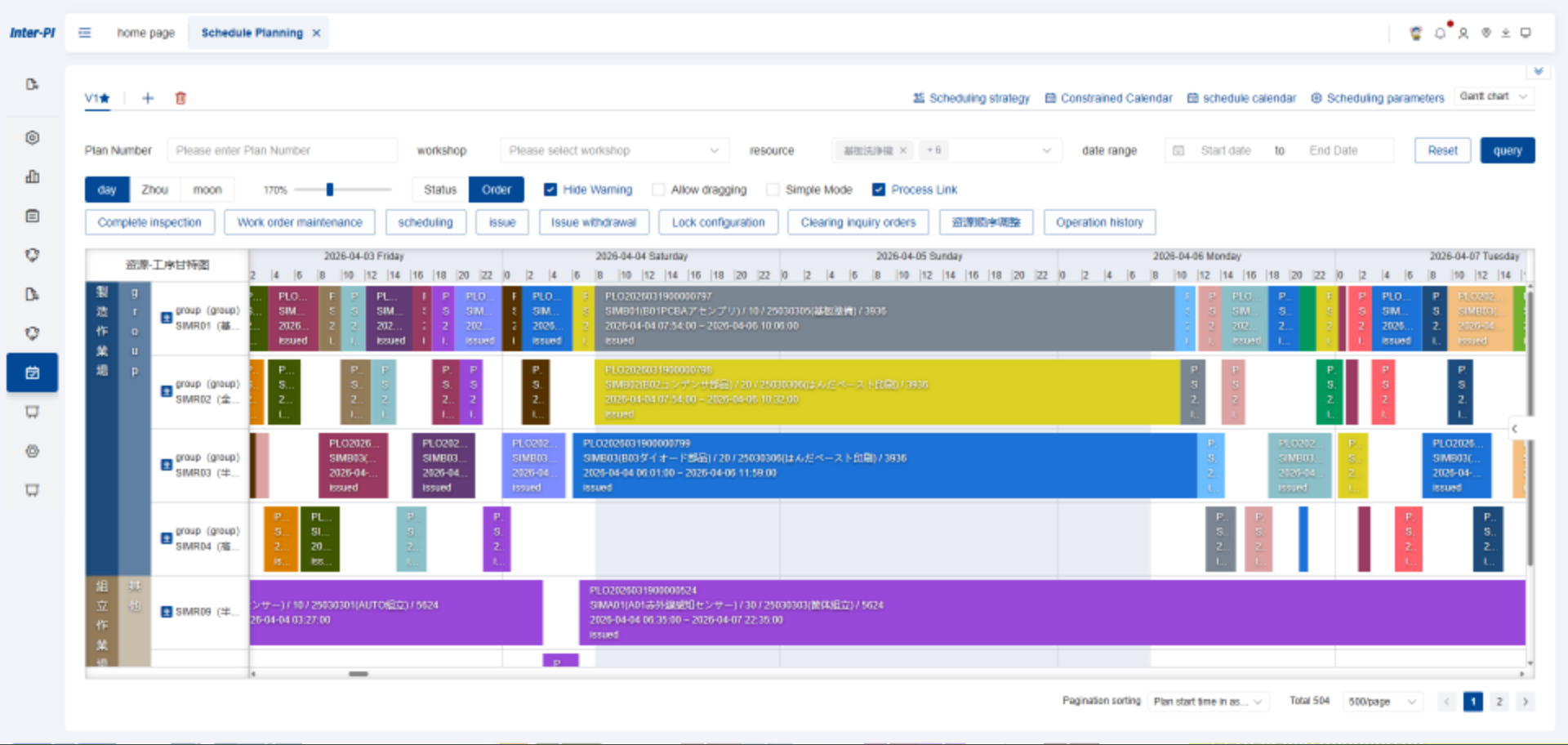Switch to the Schedule Planning tab
Viewport: 1568px width, 745px height.
252,33
